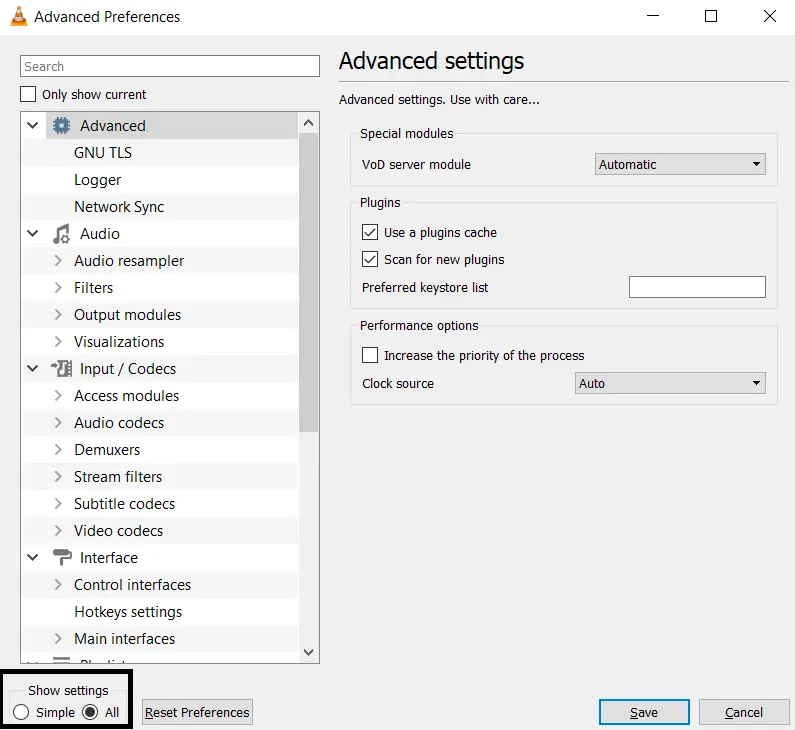The width and height of the screenshot is (795, 730).
Task: Select Main interfaces tree label
Action: [124, 639]
